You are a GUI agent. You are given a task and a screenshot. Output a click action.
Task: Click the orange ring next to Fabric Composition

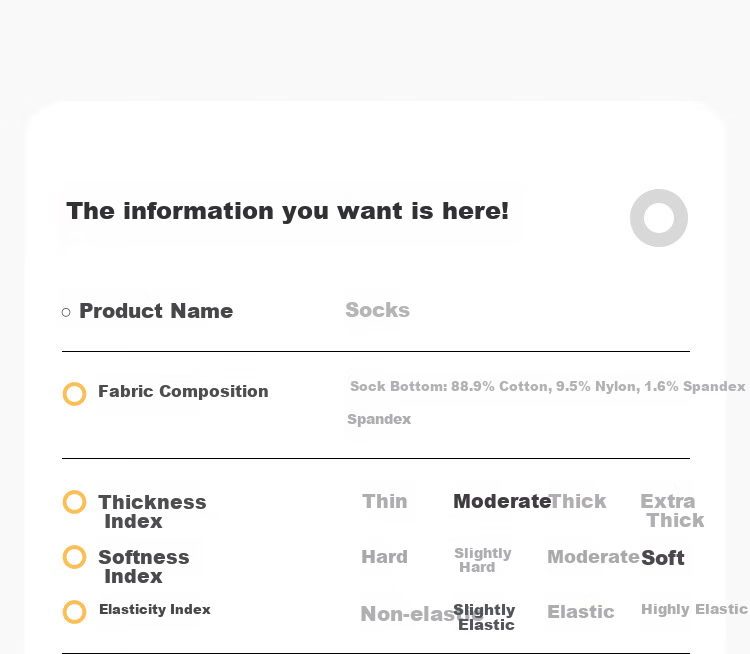tap(75, 394)
